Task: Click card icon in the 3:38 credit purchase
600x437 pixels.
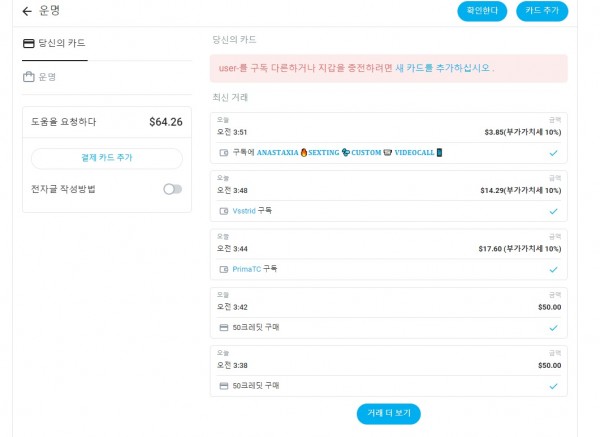Action: tap(224, 386)
